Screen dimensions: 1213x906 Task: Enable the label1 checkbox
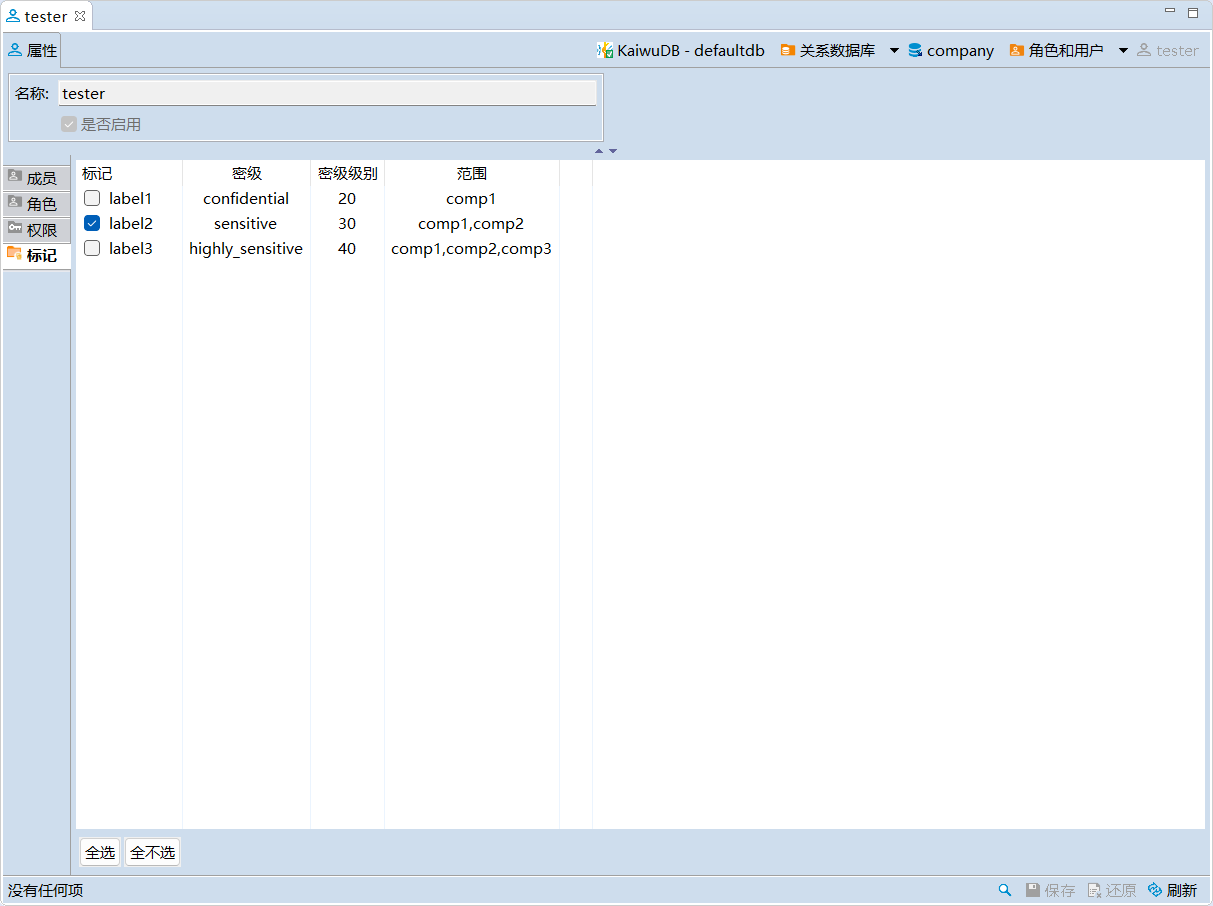(92, 198)
